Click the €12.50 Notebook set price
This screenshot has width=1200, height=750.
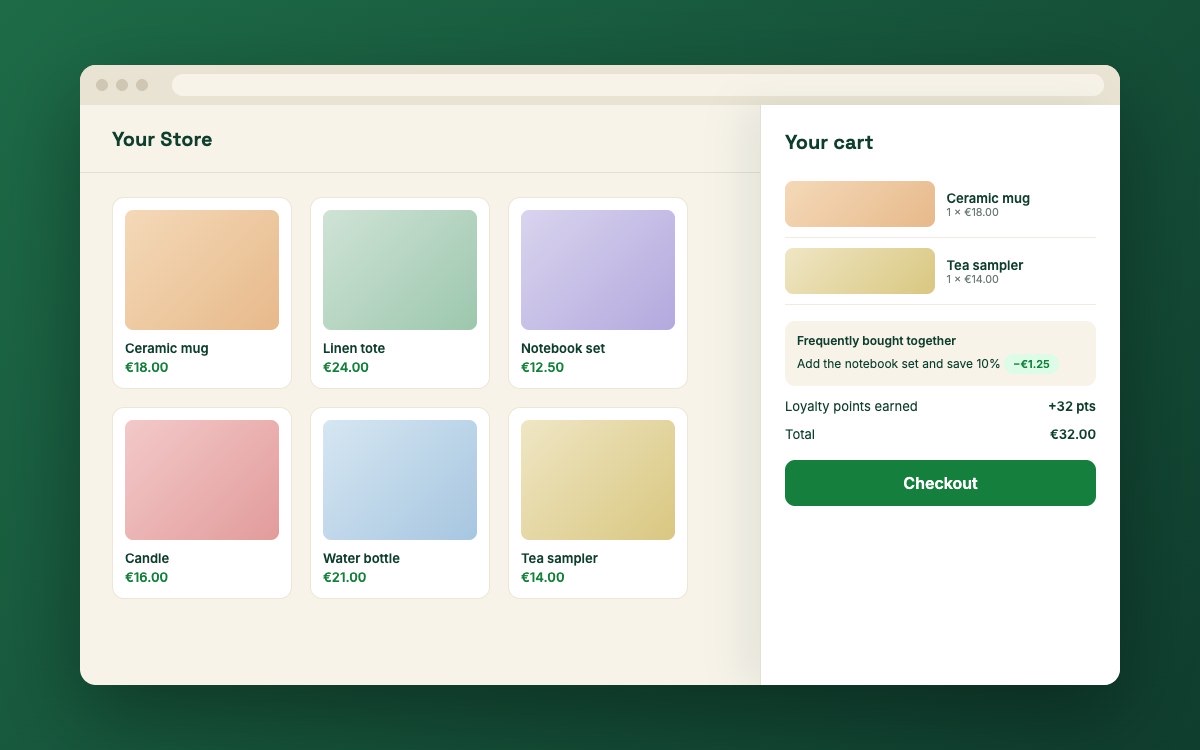point(543,367)
